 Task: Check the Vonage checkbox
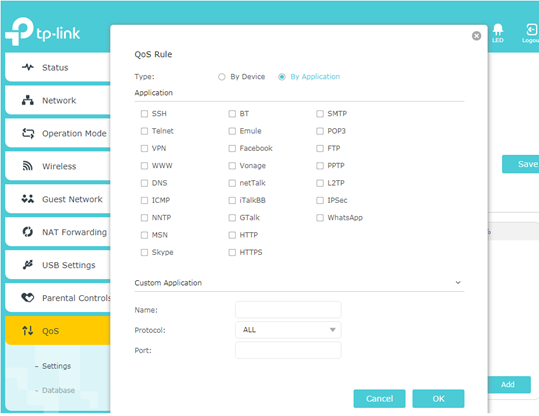coord(232,166)
